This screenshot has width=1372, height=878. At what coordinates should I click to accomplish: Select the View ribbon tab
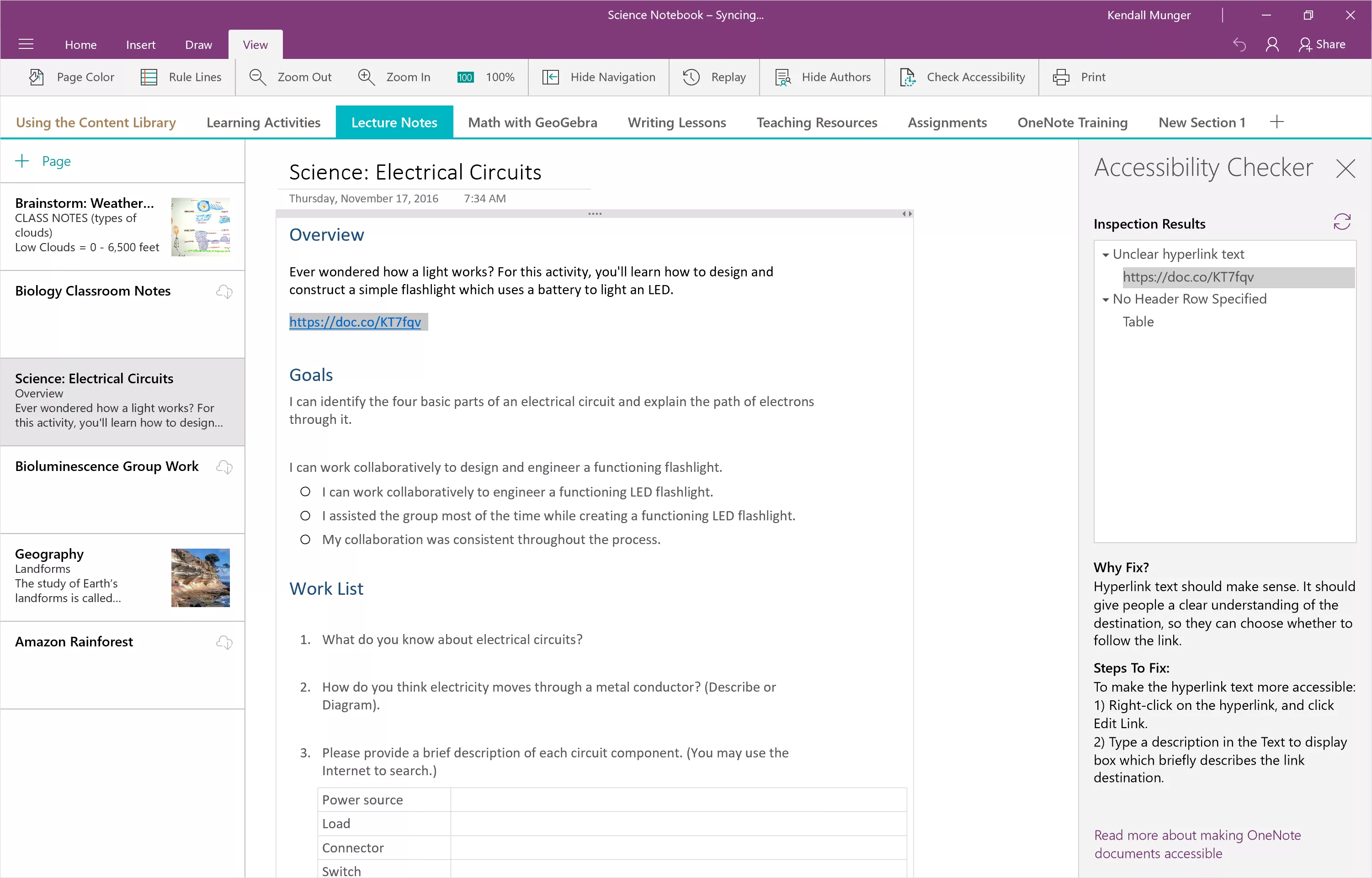(255, 44)
